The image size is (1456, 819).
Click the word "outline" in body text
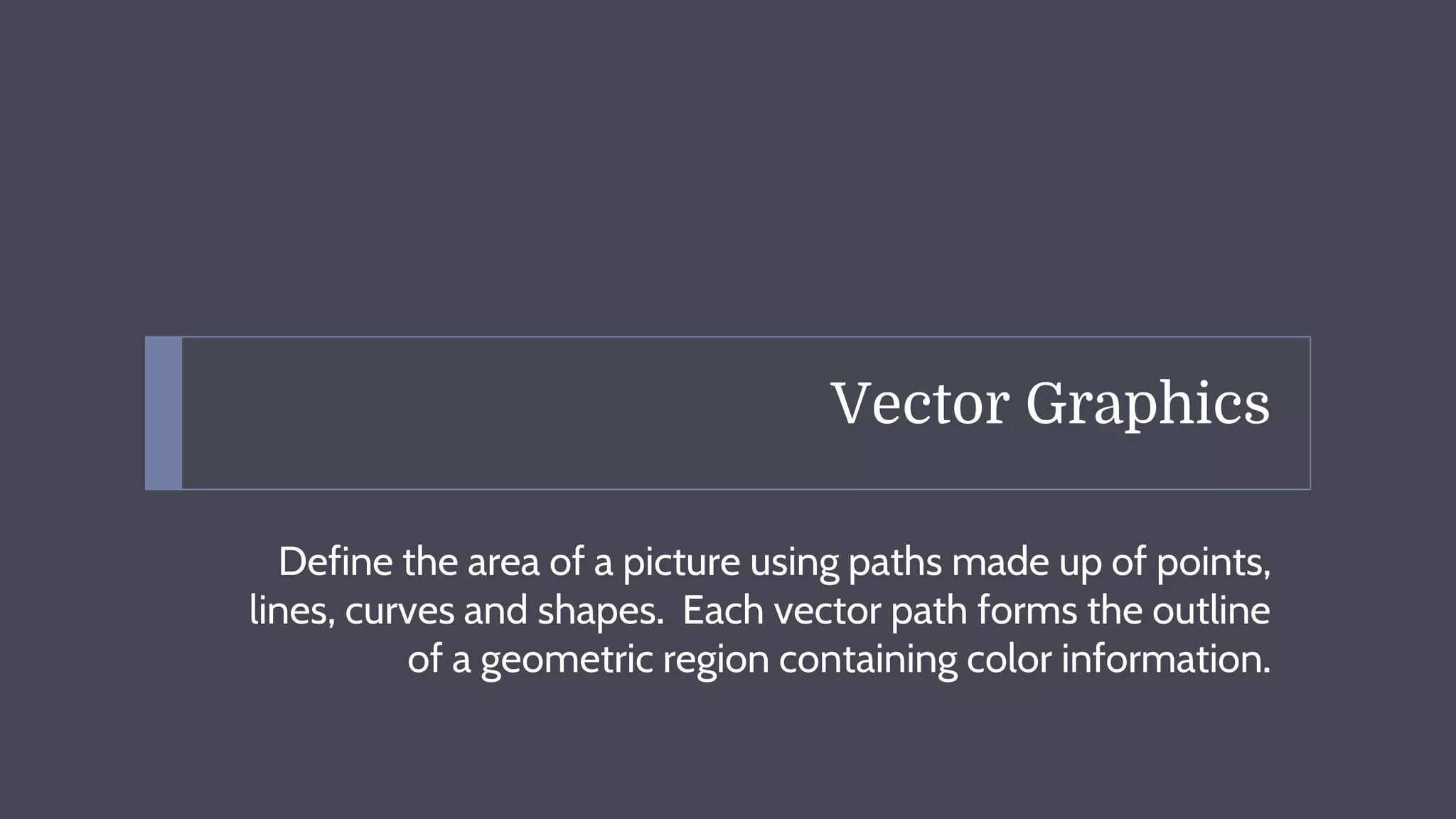(1211, 611)
